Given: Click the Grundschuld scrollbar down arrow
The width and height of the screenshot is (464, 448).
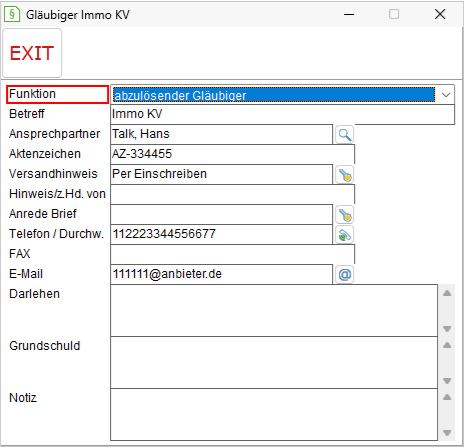Looking at the screenshot, I should (x=447, y=381).
